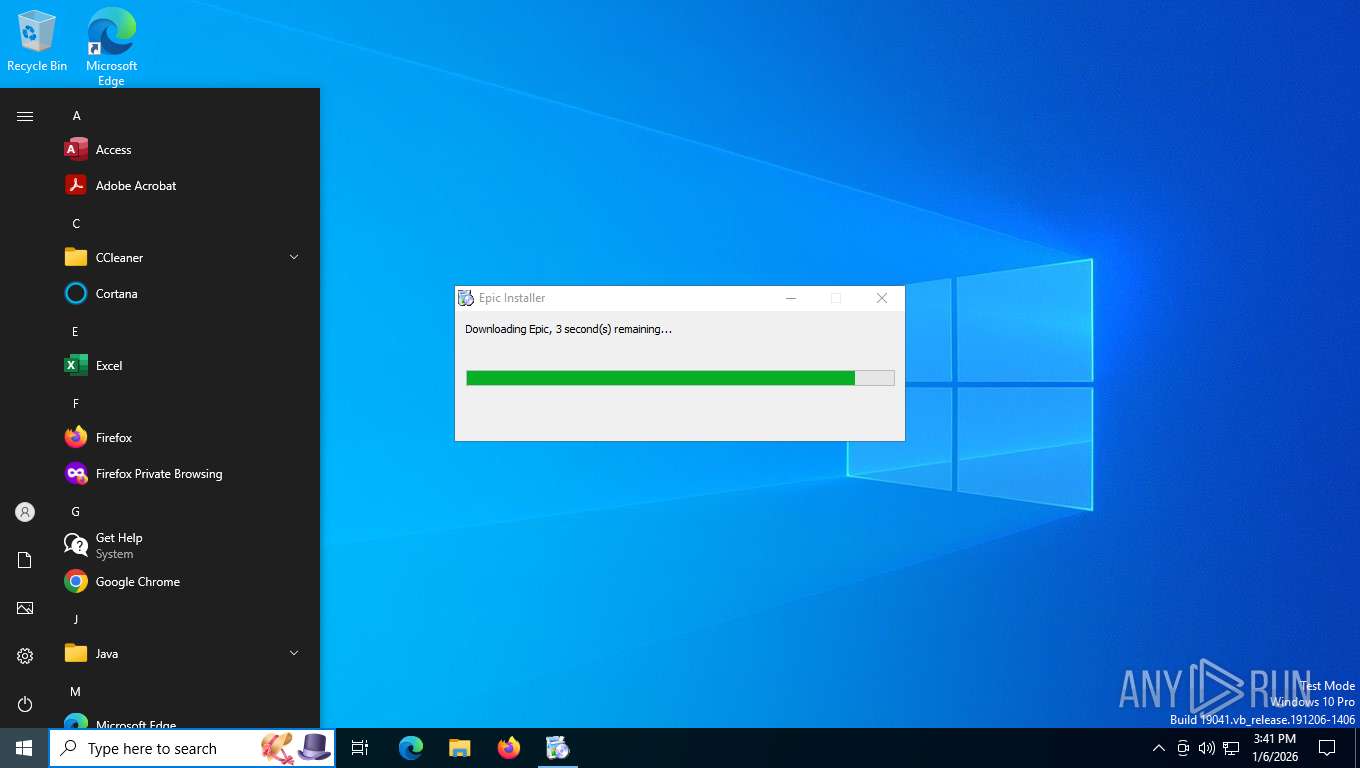Open Firefox from taskbar
The width and height of the screenshot is (1360, 768).
509,748
